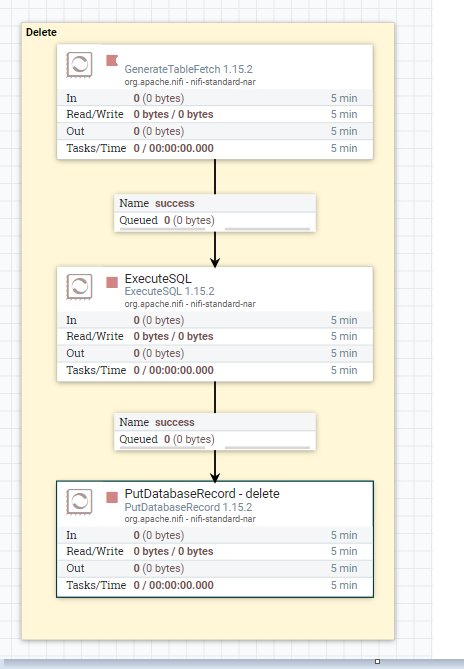Screen dimensions: 464x669
Task: Select the Delete label group title
Action: [x=41, y=32]
